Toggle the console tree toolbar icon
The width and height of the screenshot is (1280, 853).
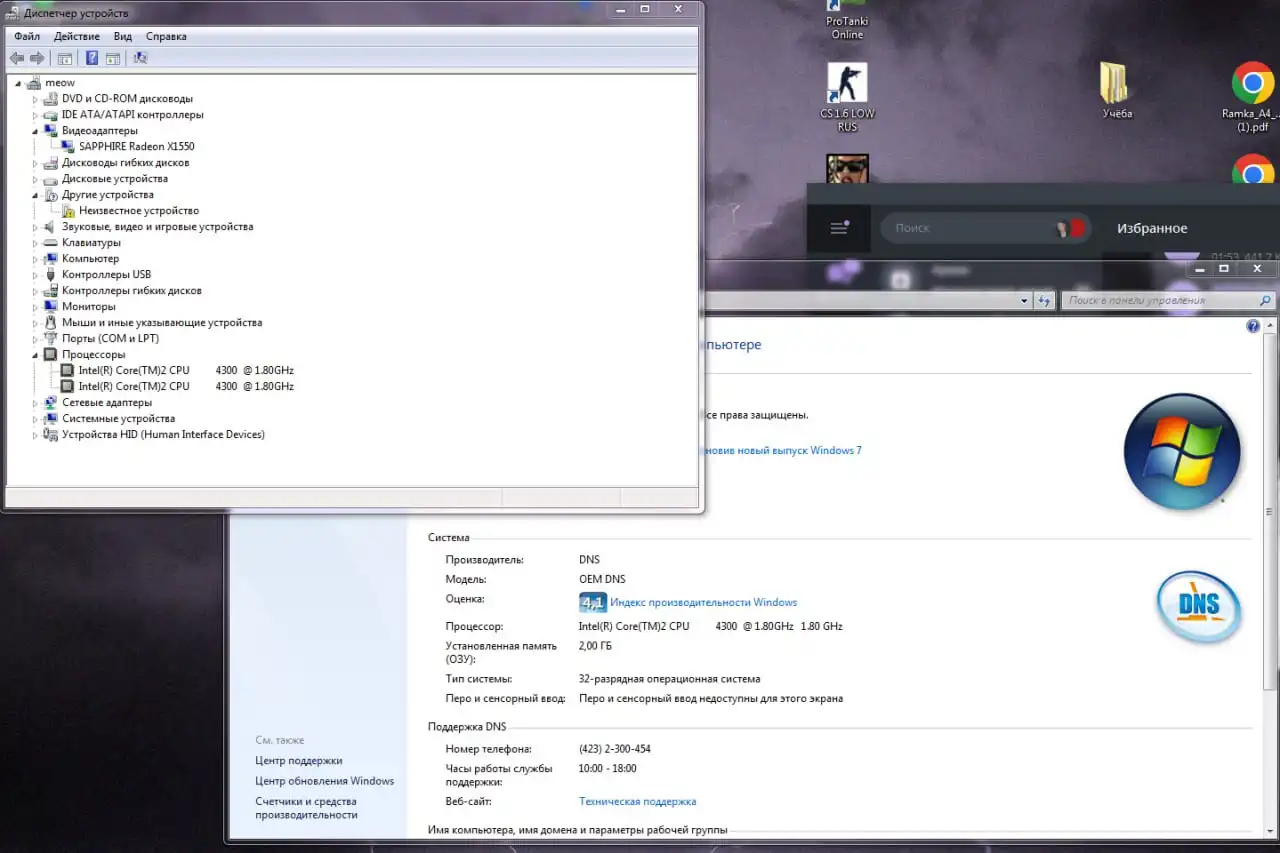click(65, 58)
